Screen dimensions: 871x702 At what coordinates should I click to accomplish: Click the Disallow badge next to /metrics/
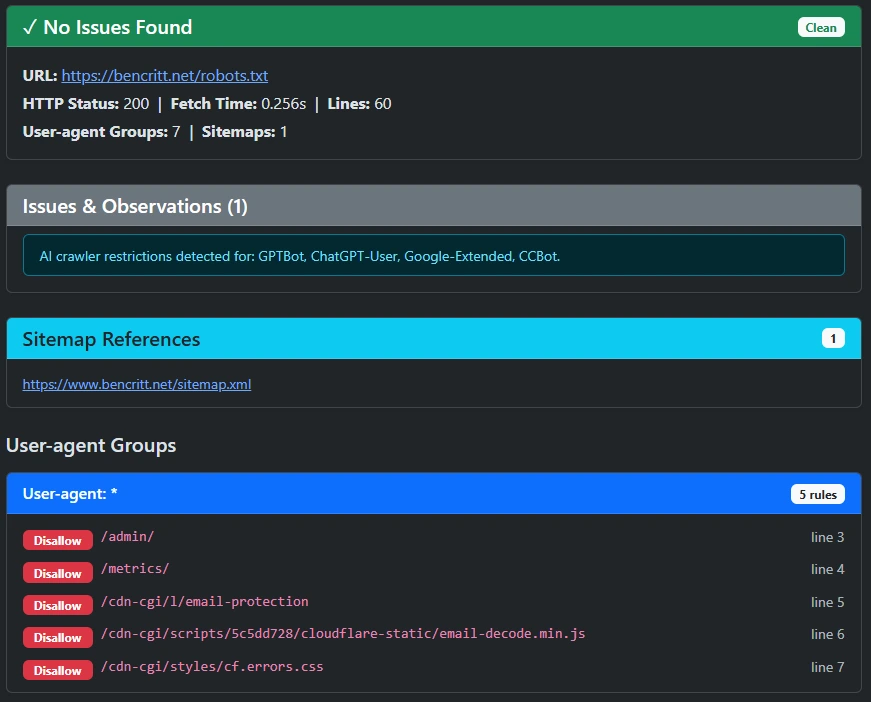[x=57, y=572]
